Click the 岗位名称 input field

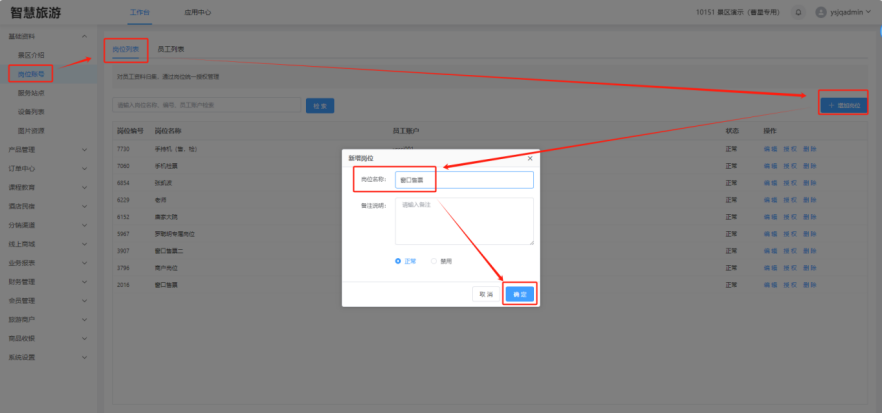[464, 180]
